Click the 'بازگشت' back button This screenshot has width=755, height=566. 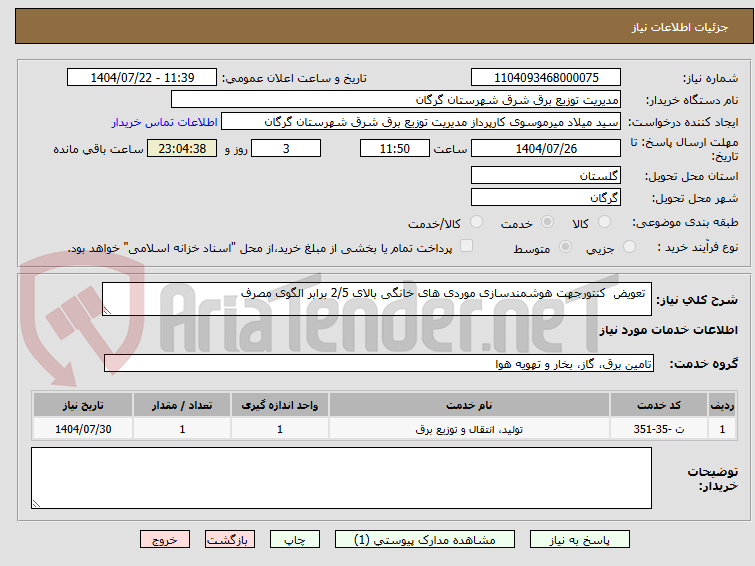[231, 539]
